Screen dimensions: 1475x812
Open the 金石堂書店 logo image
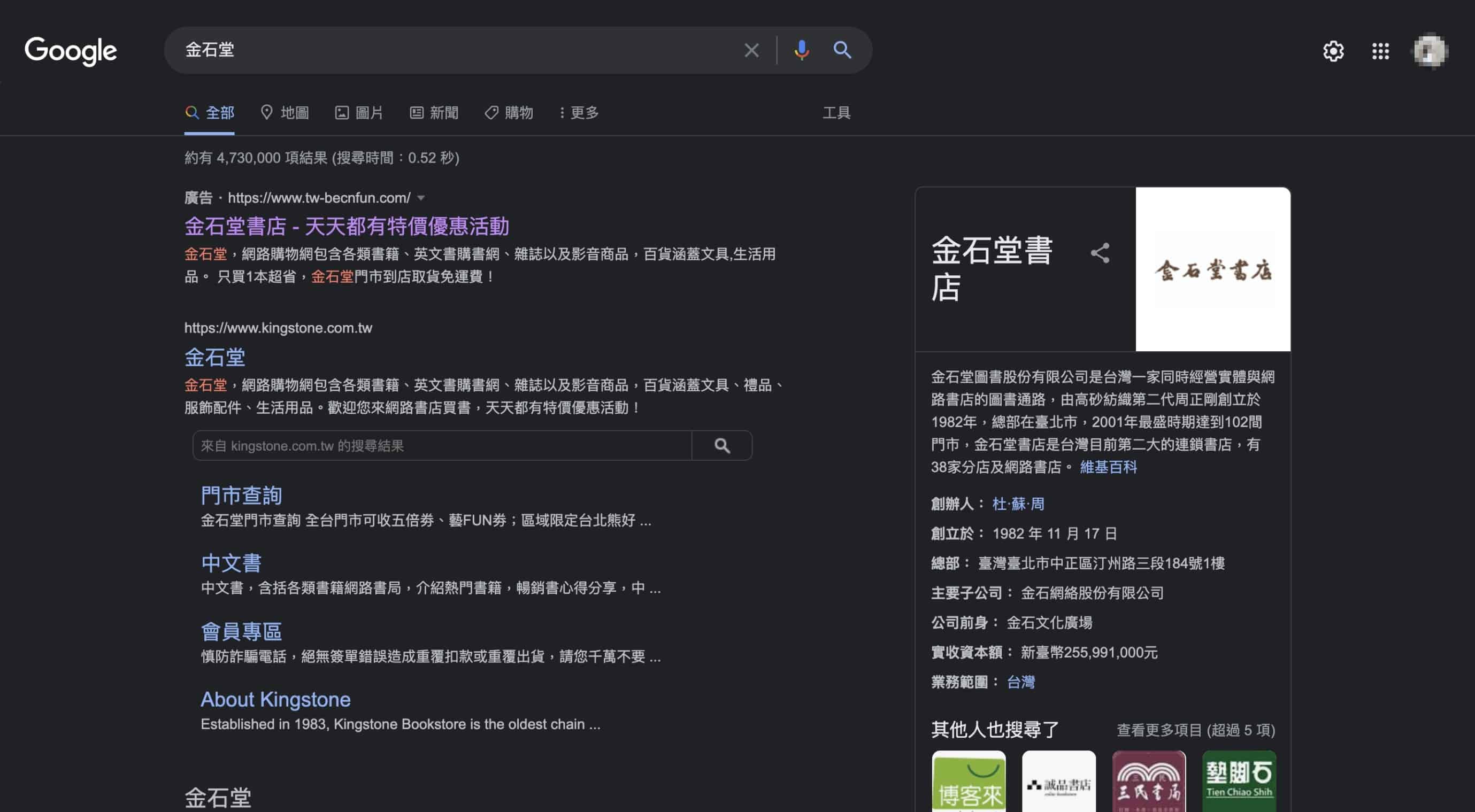[x=1213, y=269]
